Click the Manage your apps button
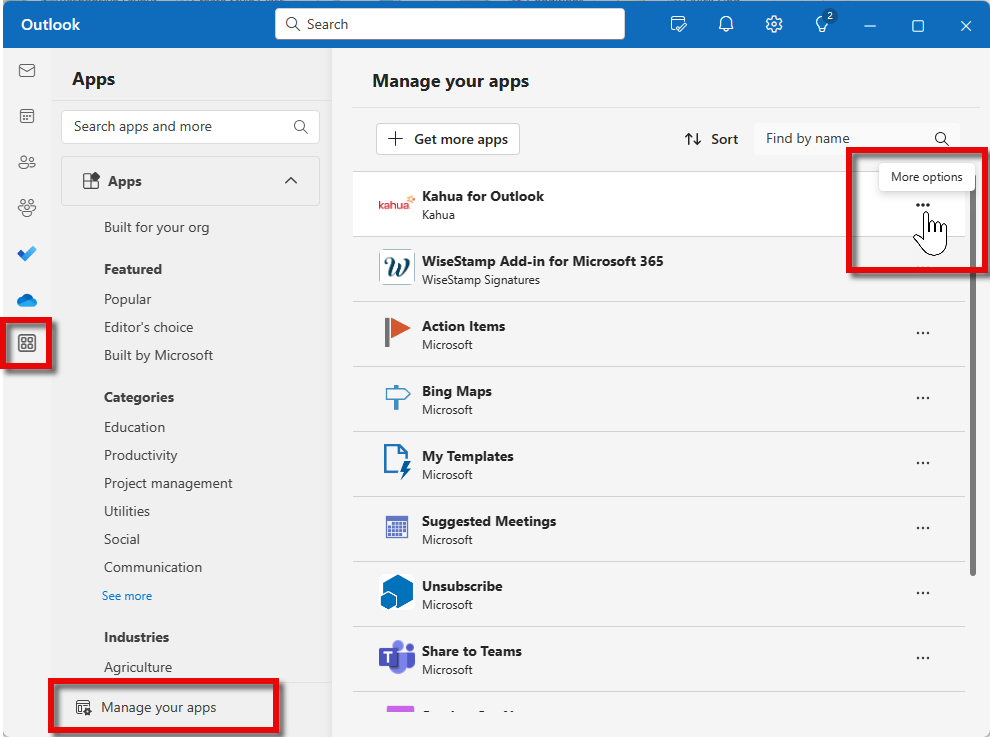The image size is (990, 737). click(159, 708)
